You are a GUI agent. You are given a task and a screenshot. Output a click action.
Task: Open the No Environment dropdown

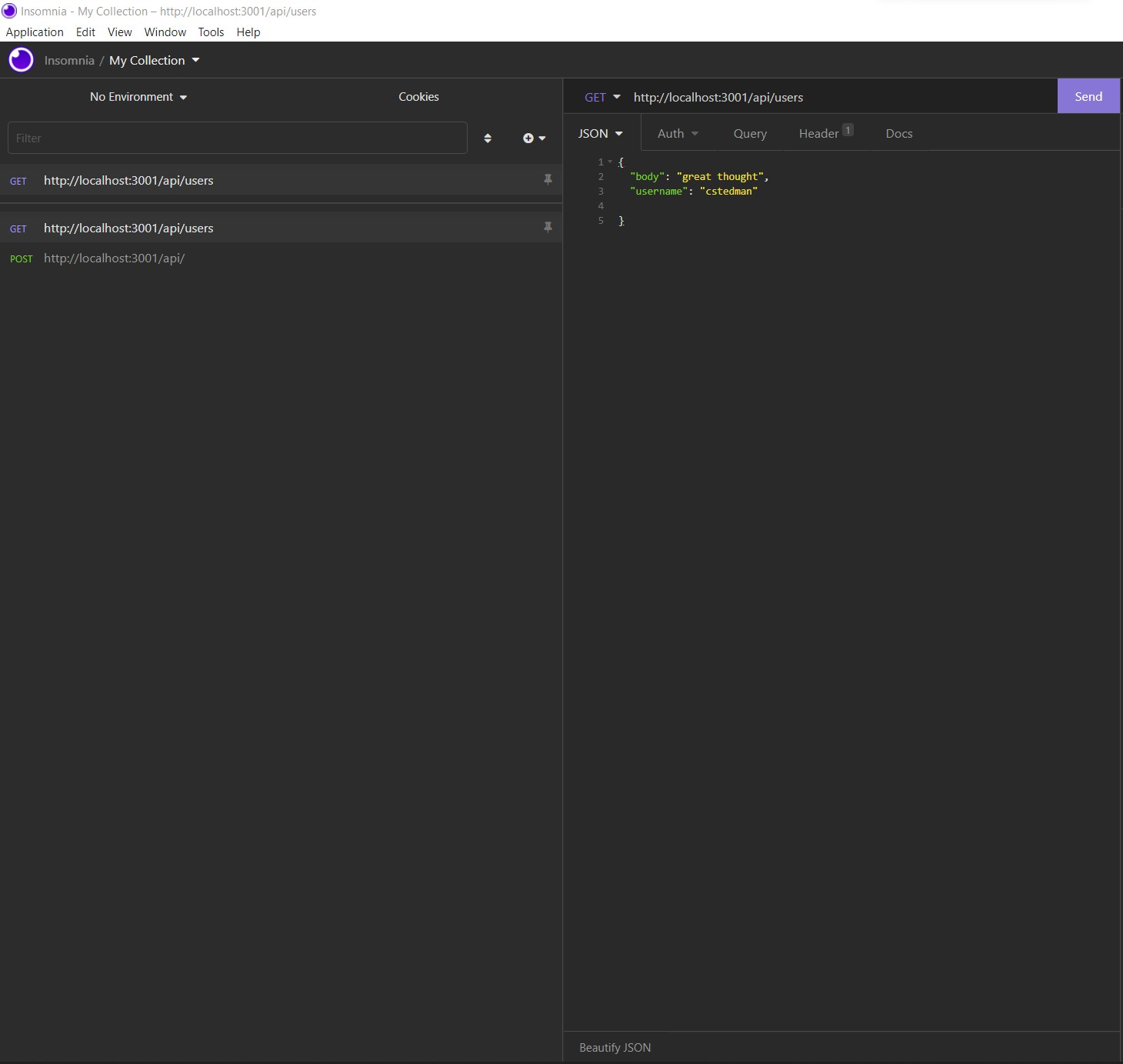138,97
